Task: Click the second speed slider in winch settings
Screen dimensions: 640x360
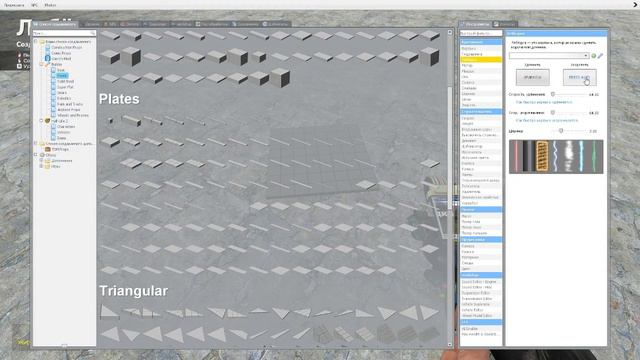Action: [568, 112]
